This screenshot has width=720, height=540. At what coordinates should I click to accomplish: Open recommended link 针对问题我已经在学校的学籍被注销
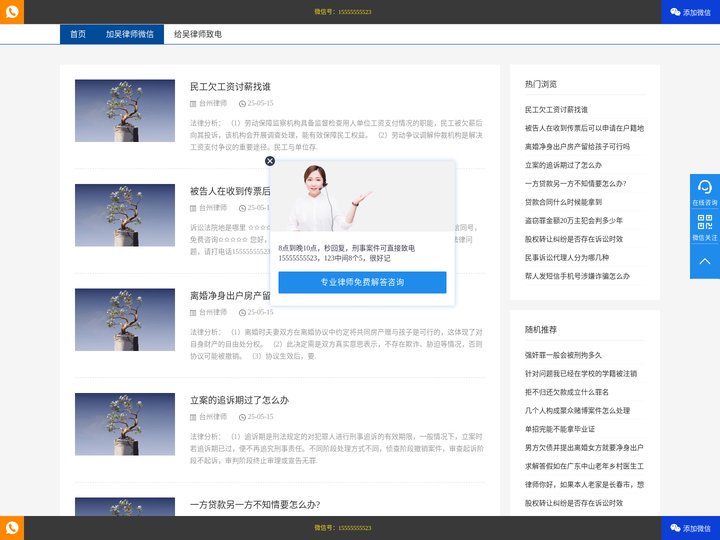pos(581,374)
